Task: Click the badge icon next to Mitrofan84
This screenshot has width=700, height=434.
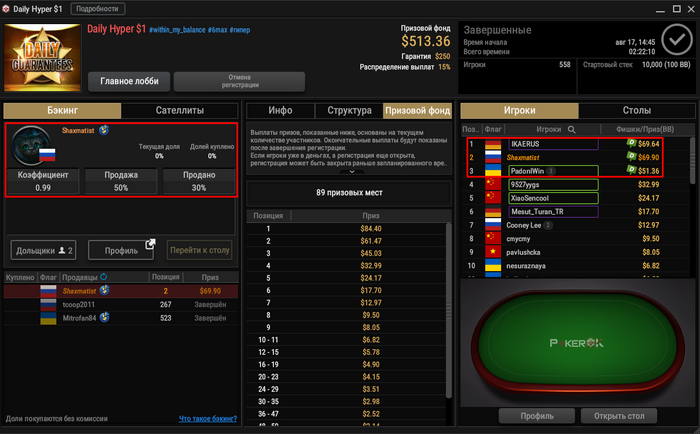Action: 104,317
